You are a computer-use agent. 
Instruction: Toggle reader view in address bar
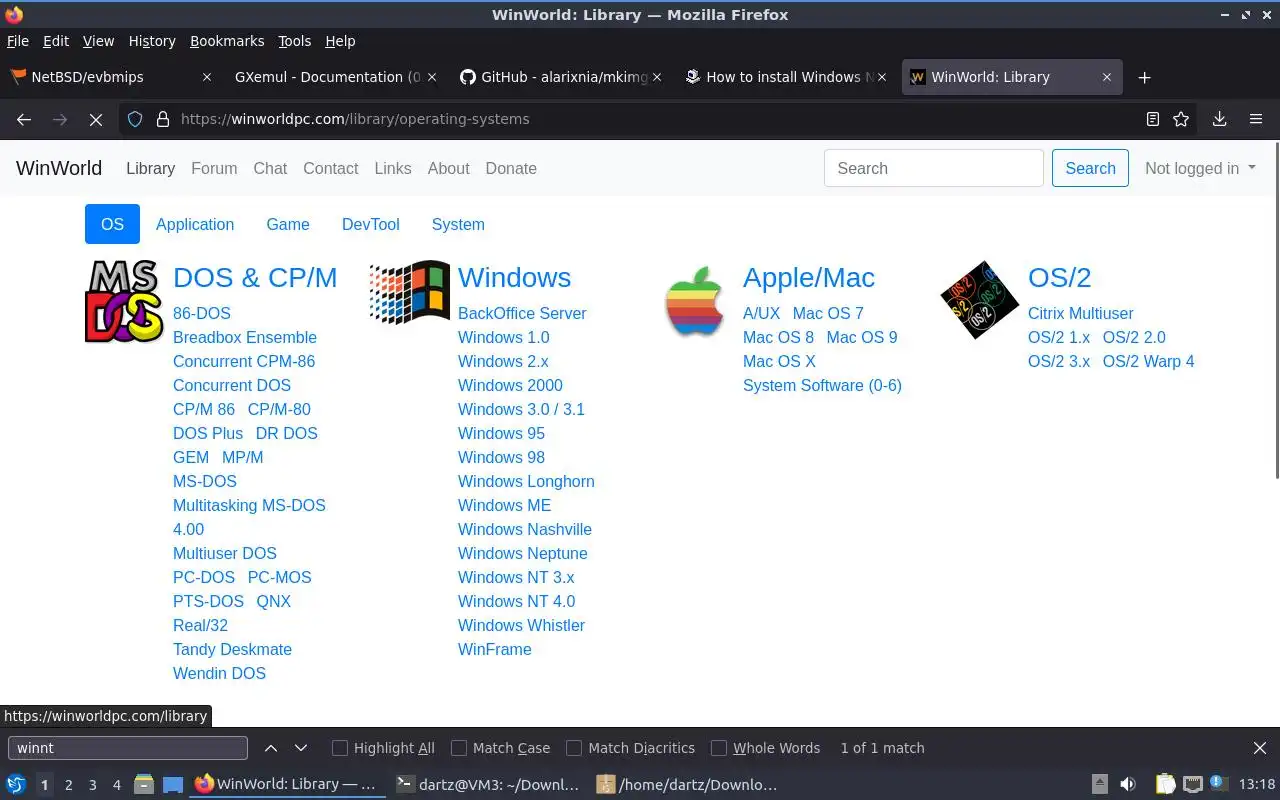1152,119
